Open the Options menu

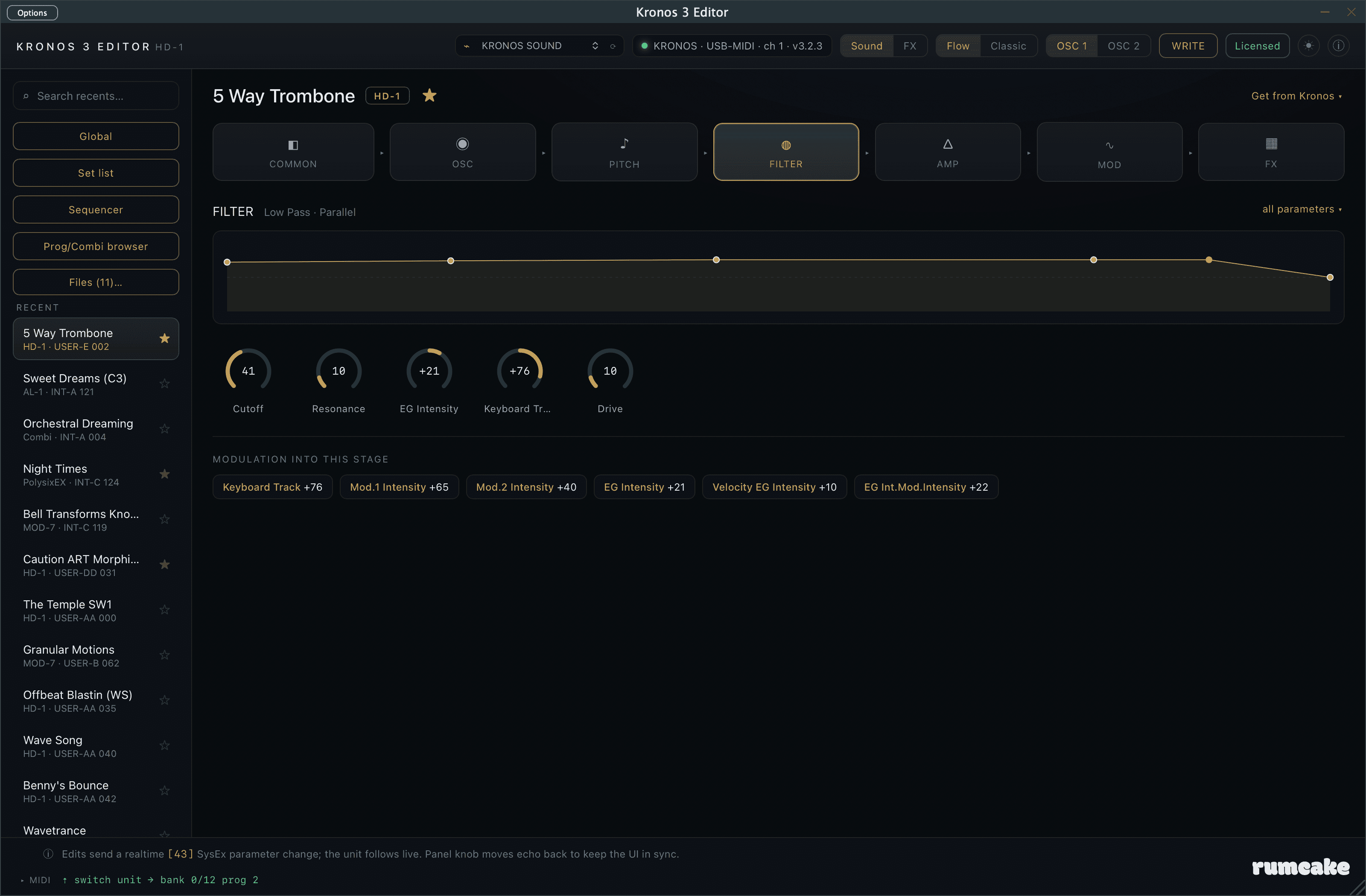[32, 13]
